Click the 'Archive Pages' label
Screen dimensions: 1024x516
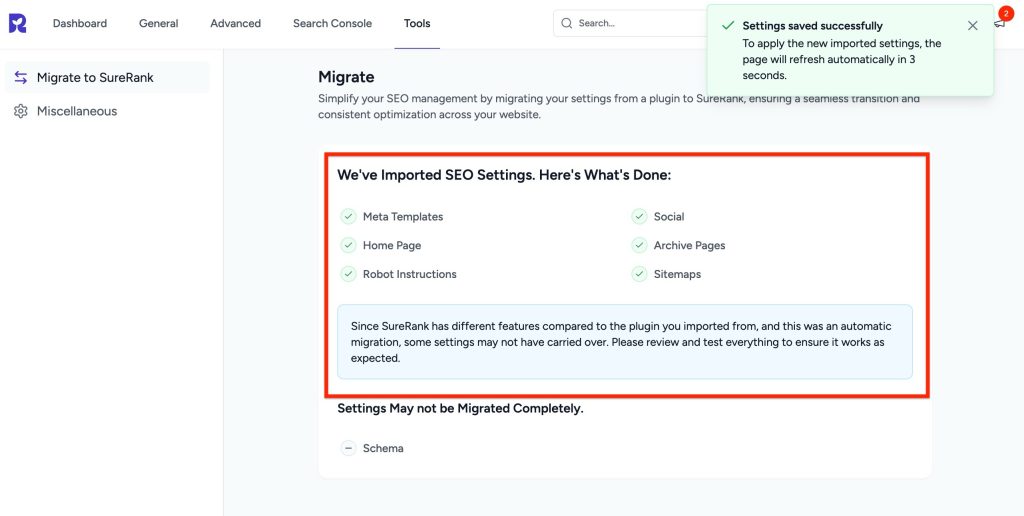coord(689,246)
